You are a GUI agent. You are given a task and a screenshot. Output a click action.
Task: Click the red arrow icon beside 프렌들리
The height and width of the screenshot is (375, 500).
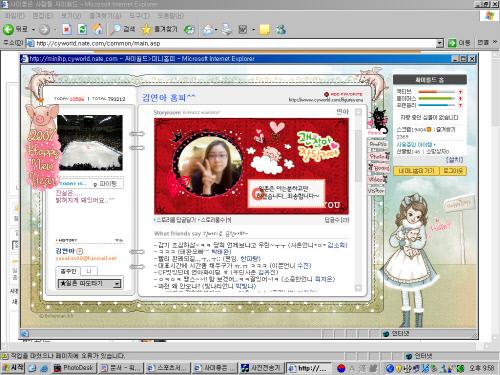(460, 105)
